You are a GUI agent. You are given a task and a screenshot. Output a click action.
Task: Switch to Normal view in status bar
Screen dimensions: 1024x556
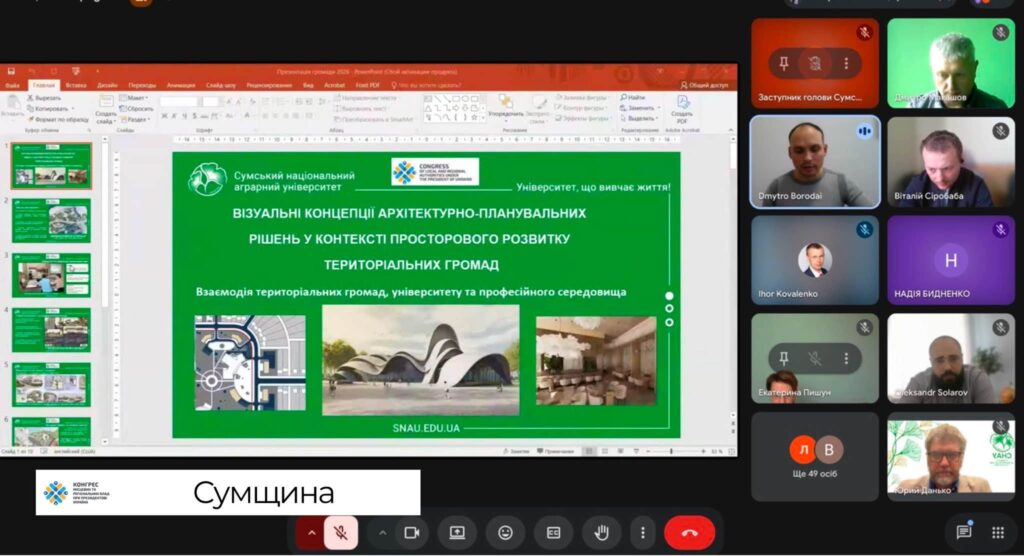tap(589, 451)
